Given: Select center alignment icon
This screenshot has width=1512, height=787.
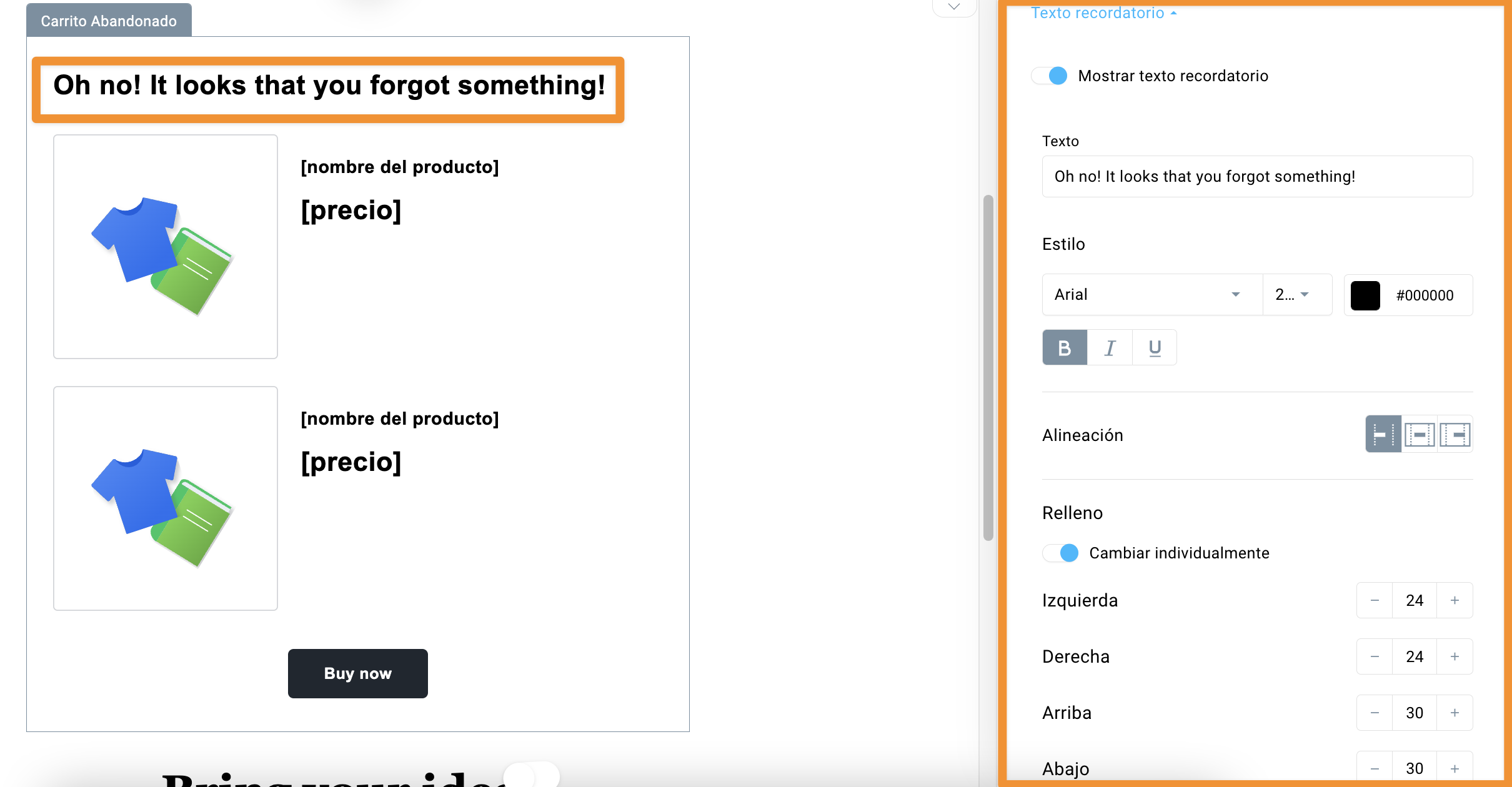Looking at the screenshot, I should [1420, 434].
